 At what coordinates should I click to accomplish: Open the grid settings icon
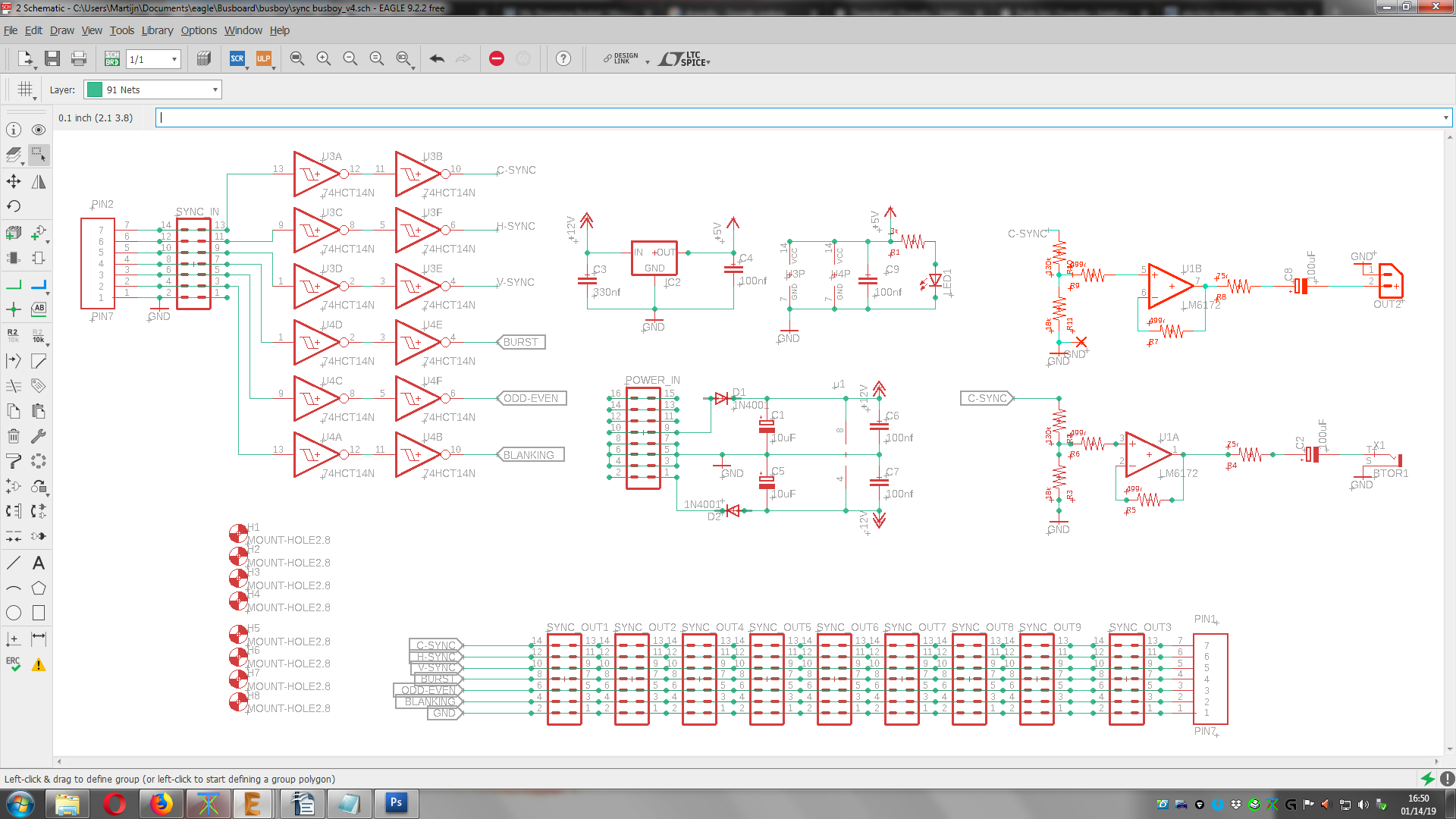pyautogui.click(x=26, y=89)
